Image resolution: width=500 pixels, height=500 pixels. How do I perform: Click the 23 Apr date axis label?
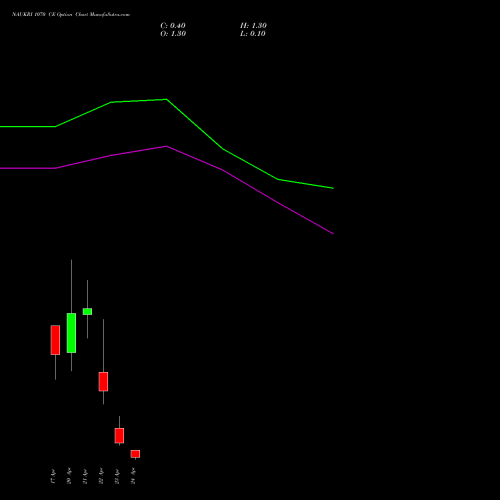(x=117, y=476)
